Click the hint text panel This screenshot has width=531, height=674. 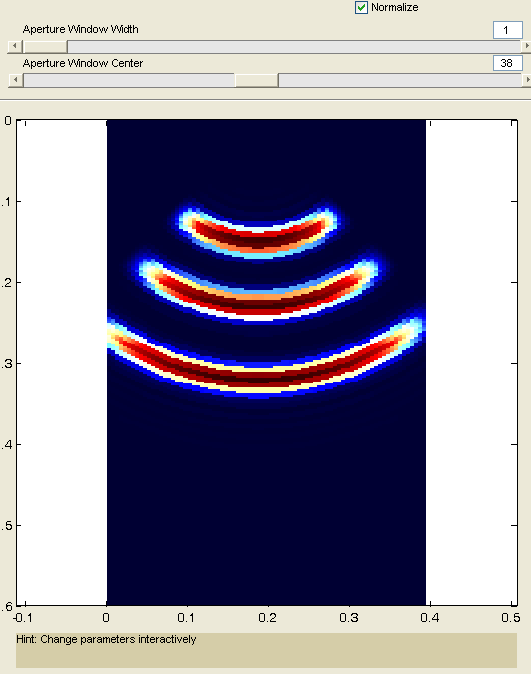pyautogui.click(x=266, y=650)
